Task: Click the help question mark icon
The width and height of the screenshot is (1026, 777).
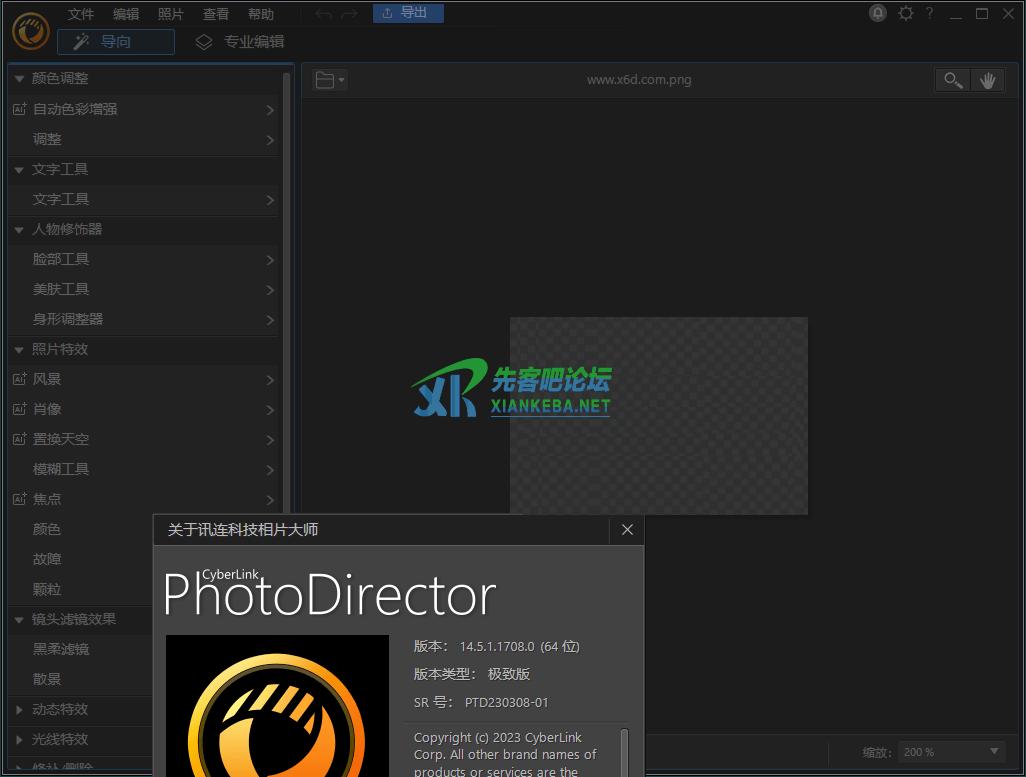Action: coord(929,13)
